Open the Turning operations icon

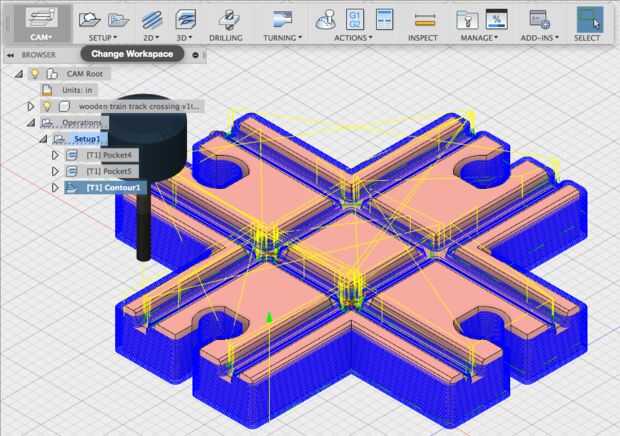tap(282, 19)
